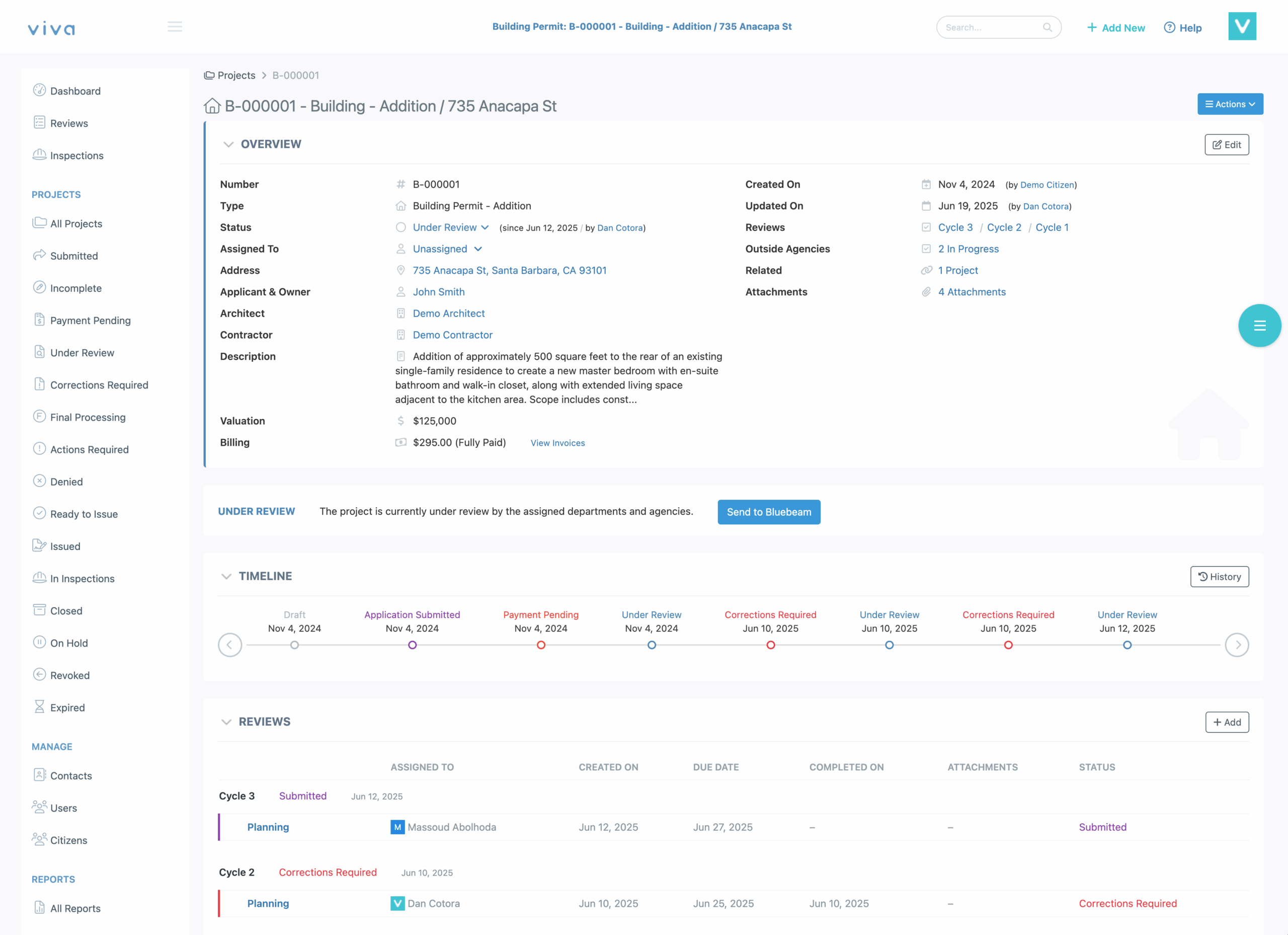1288x935 pixels.
Task: Click the Viva user avatar icon
Action: tap(1242, 27)
